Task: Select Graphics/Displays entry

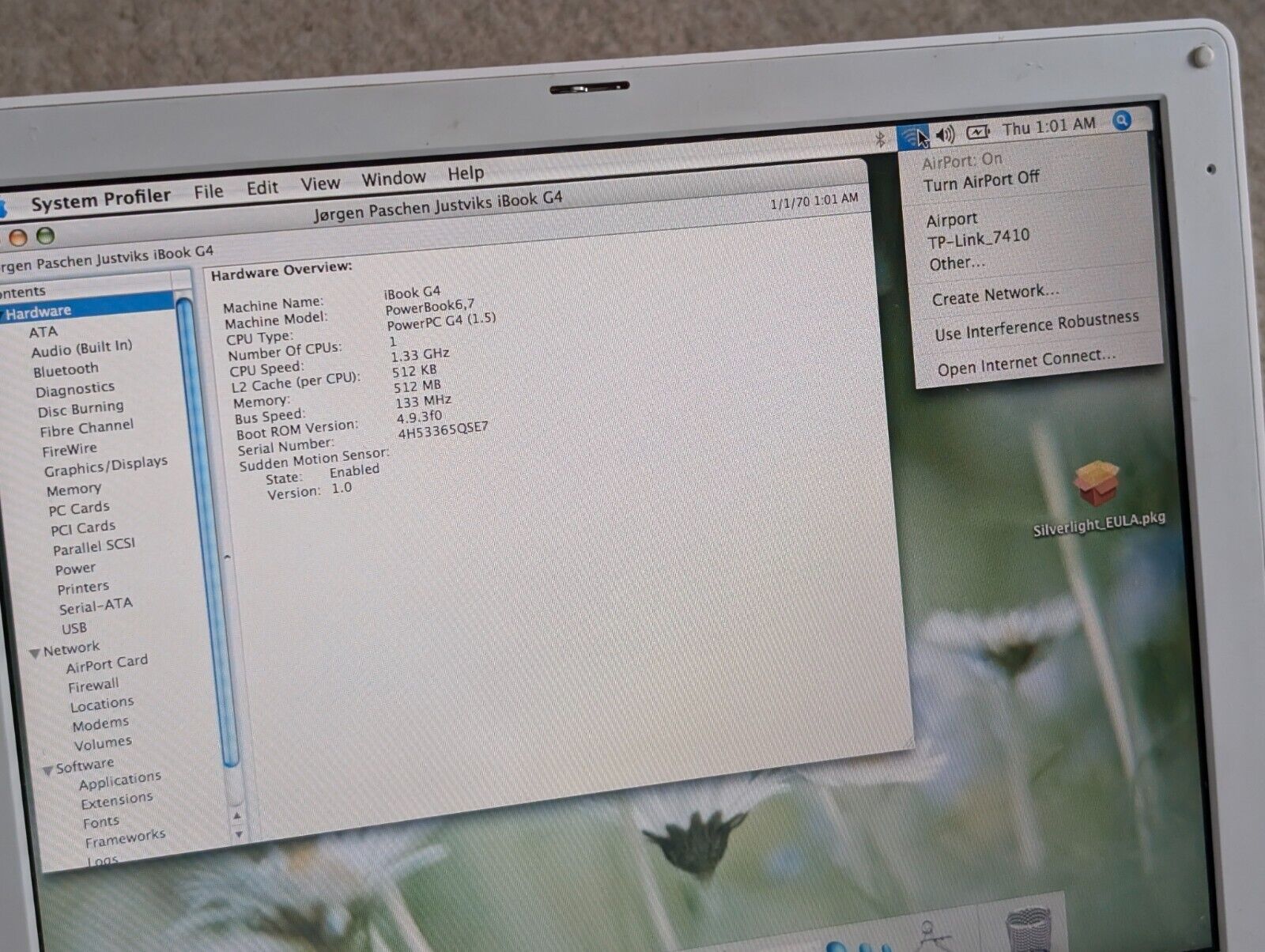Action: [x=106, y=466]
